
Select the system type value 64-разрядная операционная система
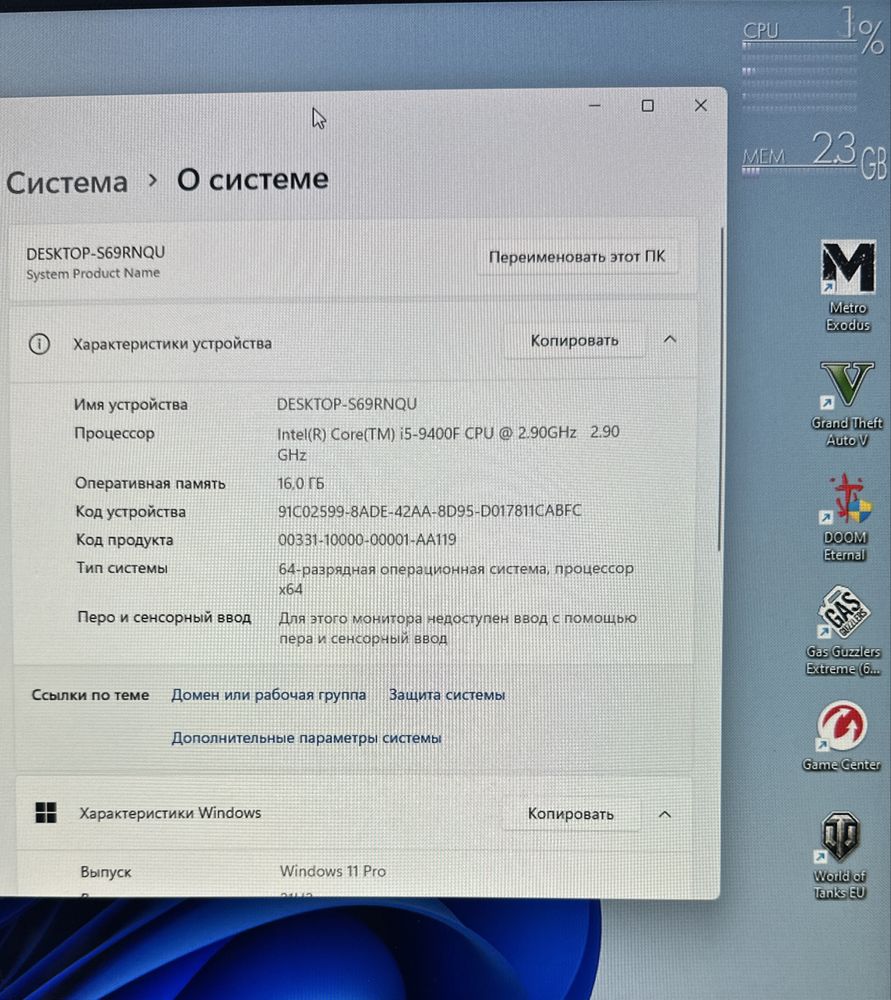pos(456,578)
